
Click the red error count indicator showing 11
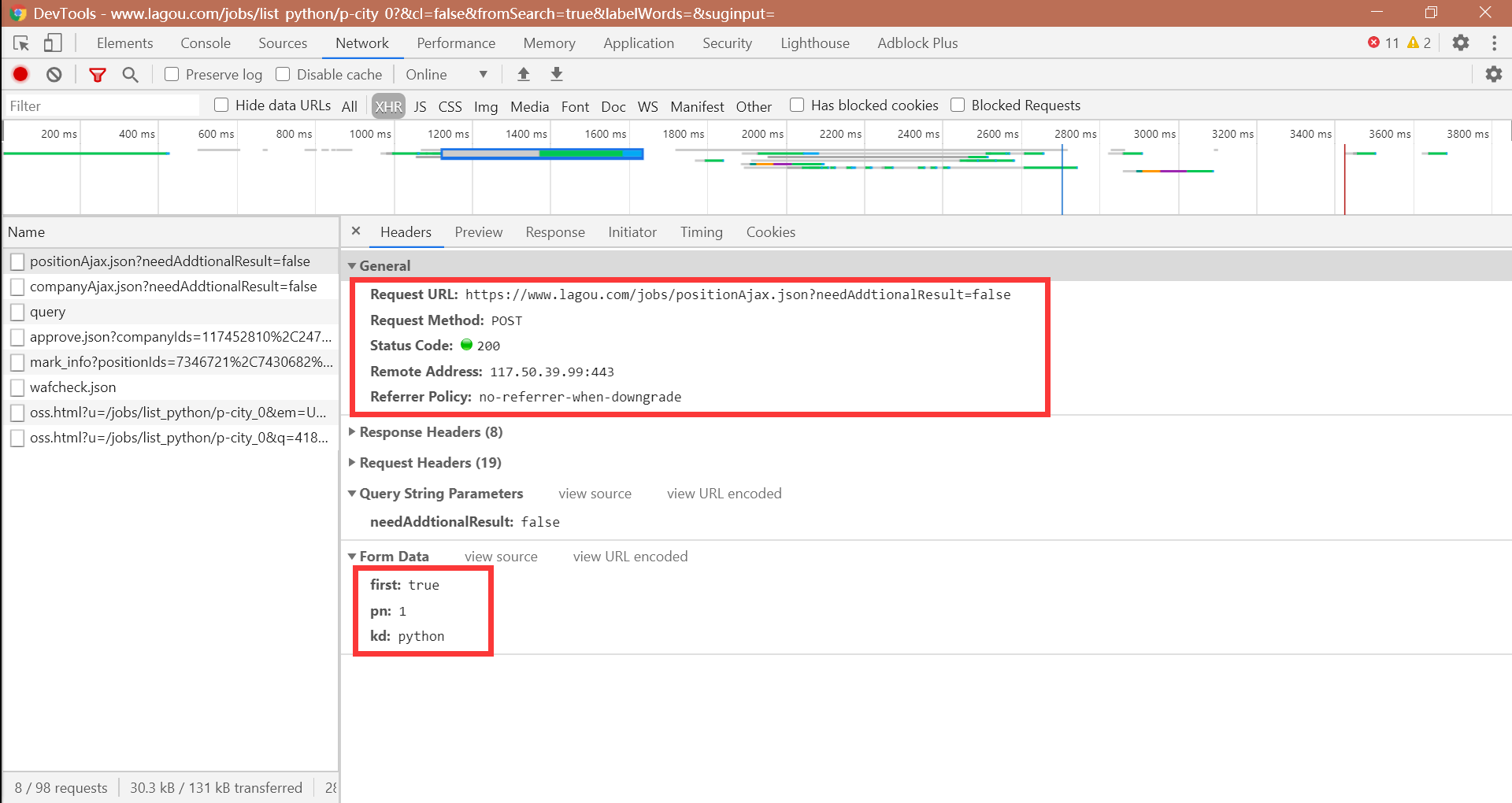(x=1384, y=43)
